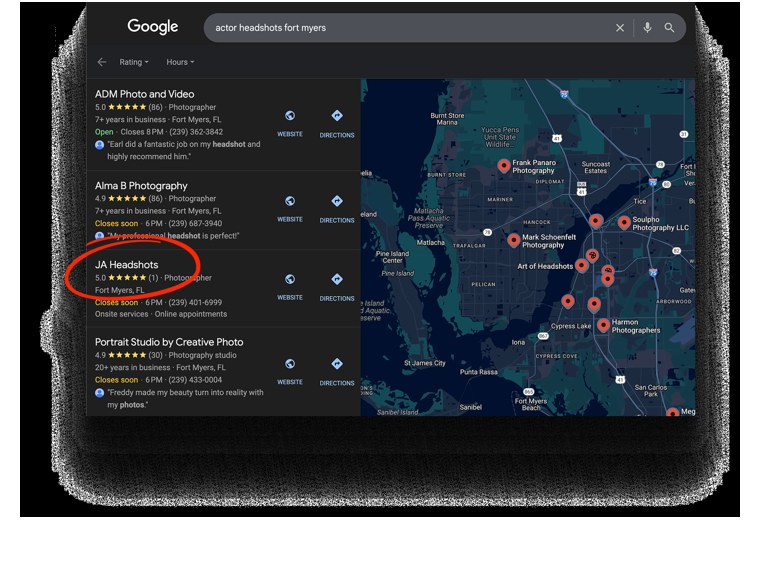This screenshot has height=580, width=760.
Task: Click the Harmon Photographers map marker
Action: tap(603, 325)
